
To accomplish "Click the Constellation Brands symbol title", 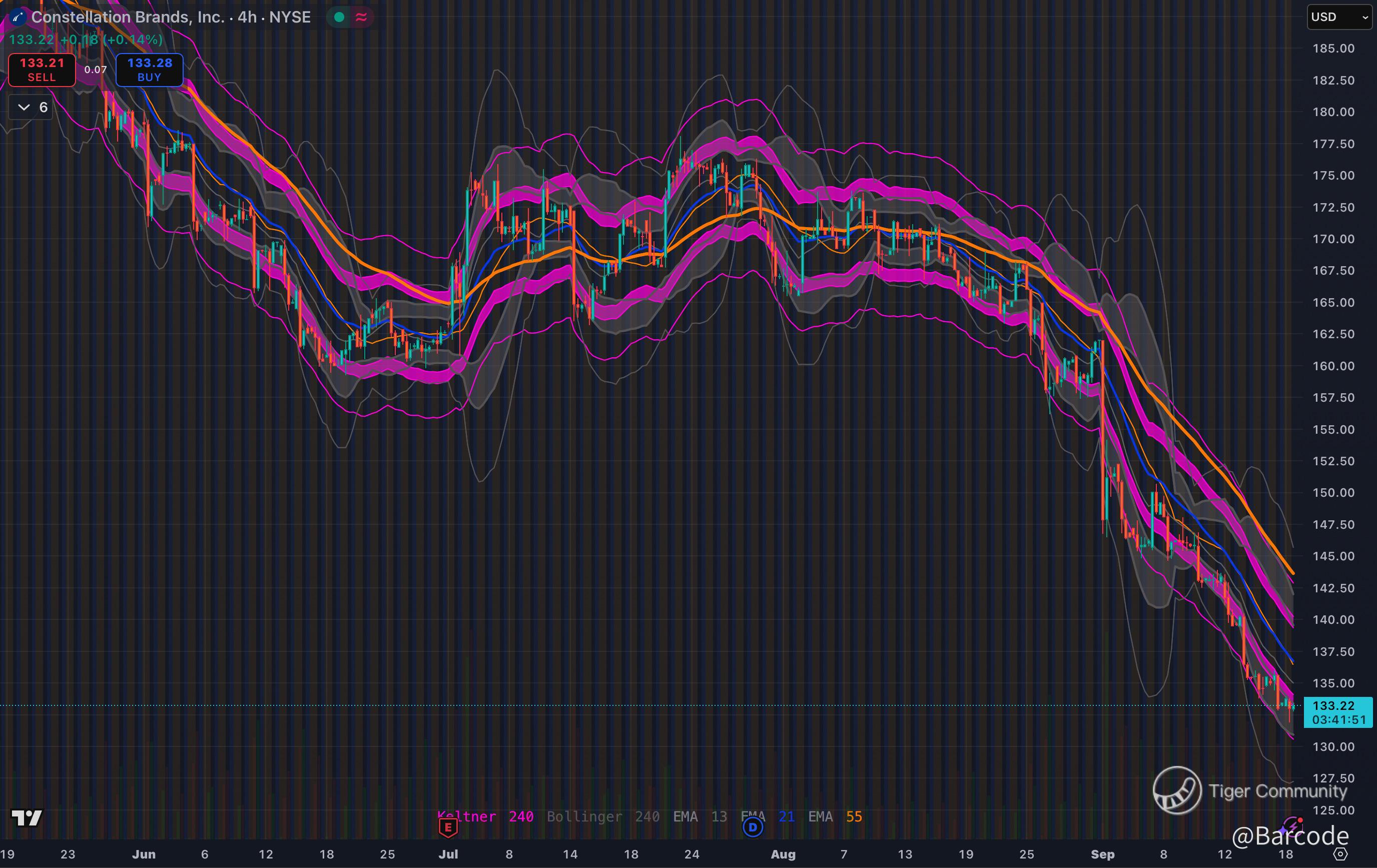I will (x=171, y=17).
